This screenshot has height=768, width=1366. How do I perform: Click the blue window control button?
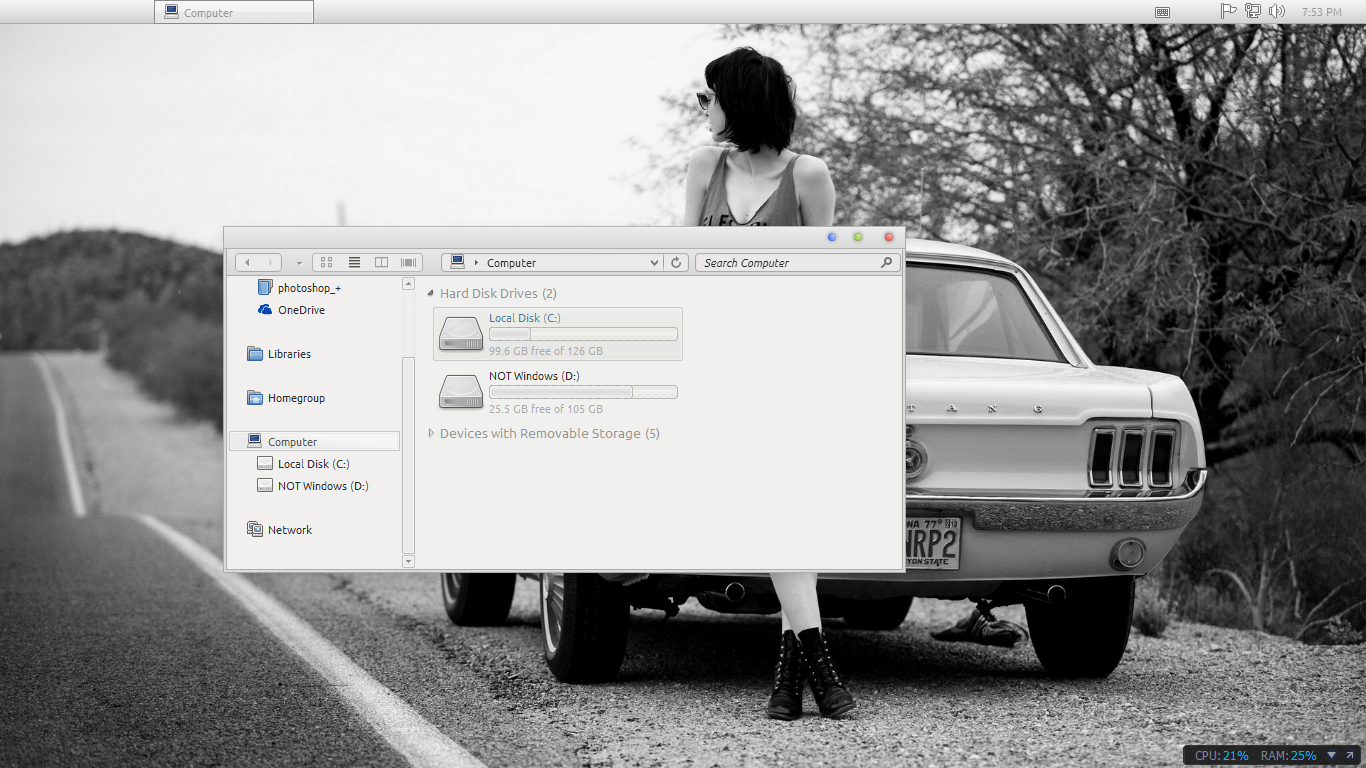pos(832,237)
